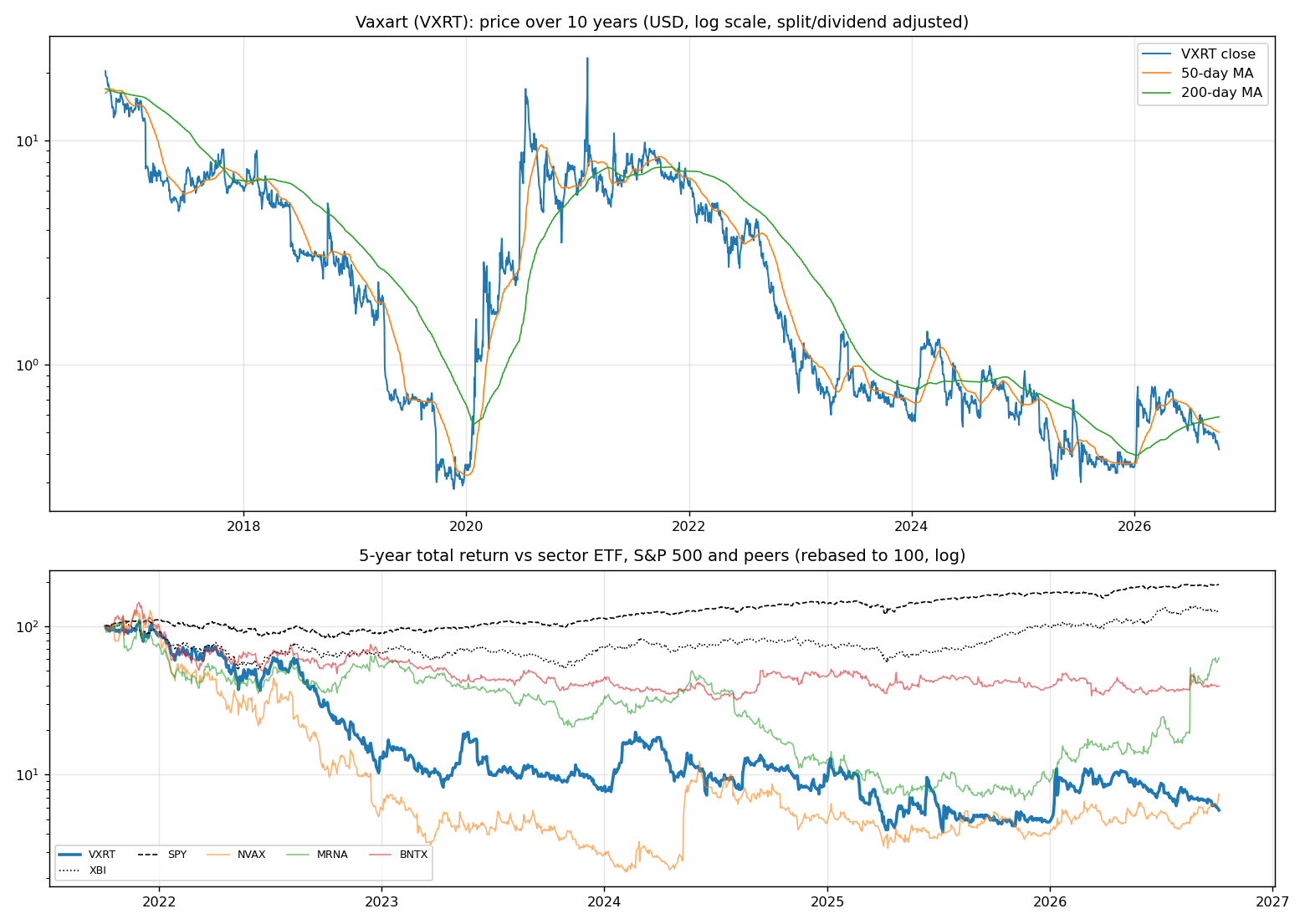
Task: Click the 10² y-axis label on bottom chart
Action: [28, 625]
